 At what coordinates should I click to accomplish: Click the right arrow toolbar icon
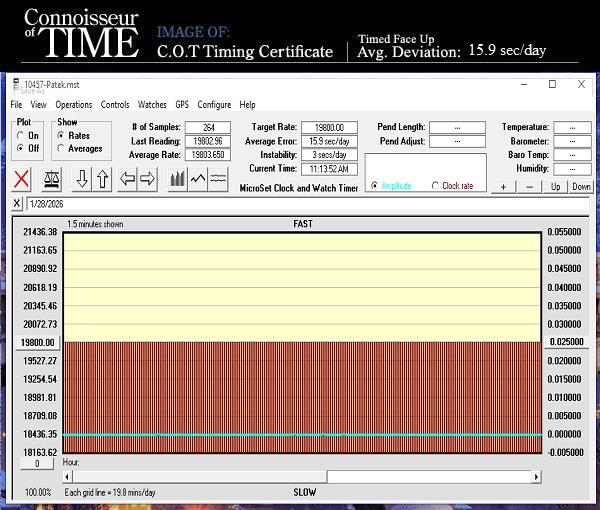point(147,179)
